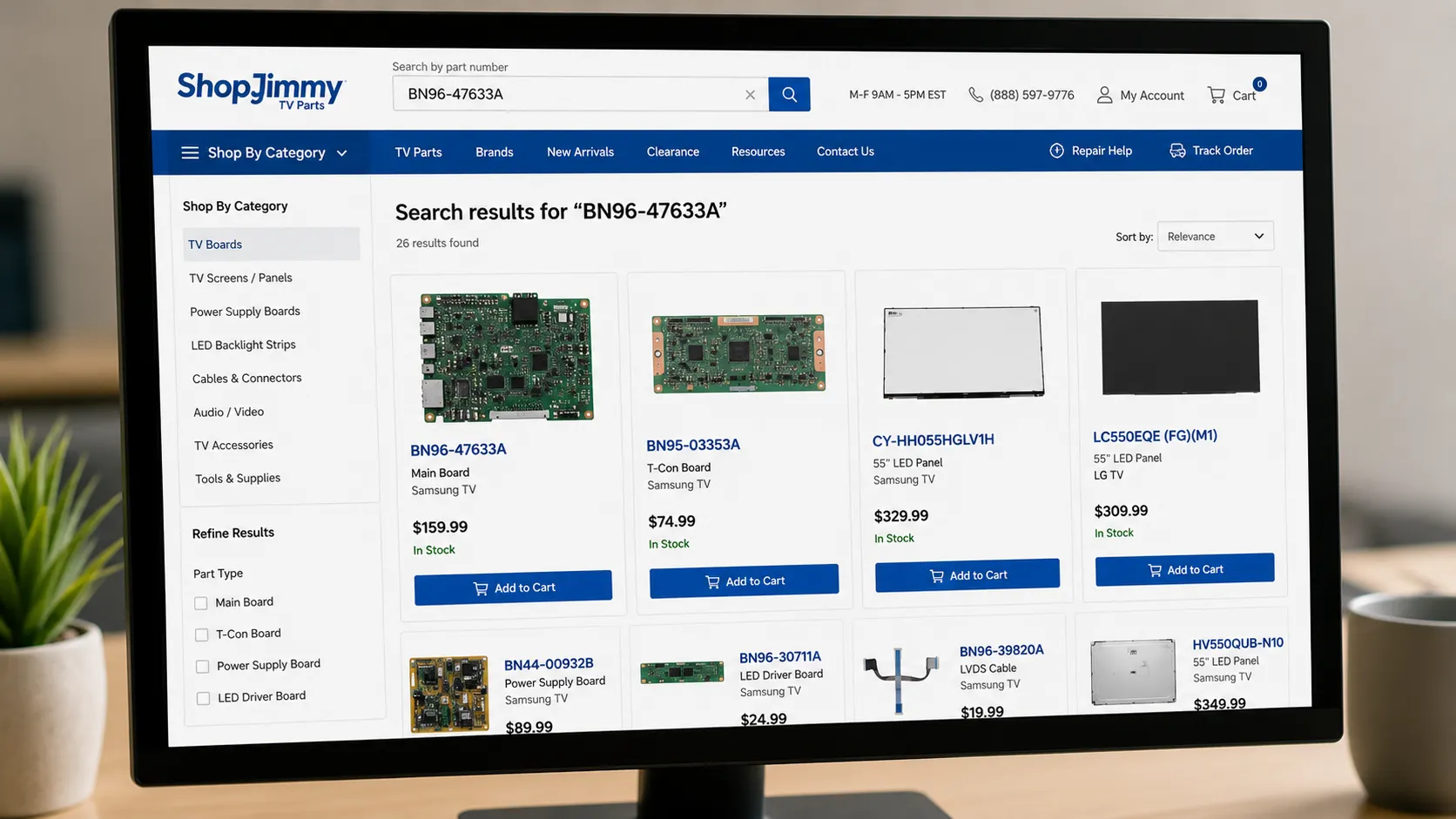Screen dimensions: 1456x819
Task: Clear the search field with X icon
Action: click(750, 95)
